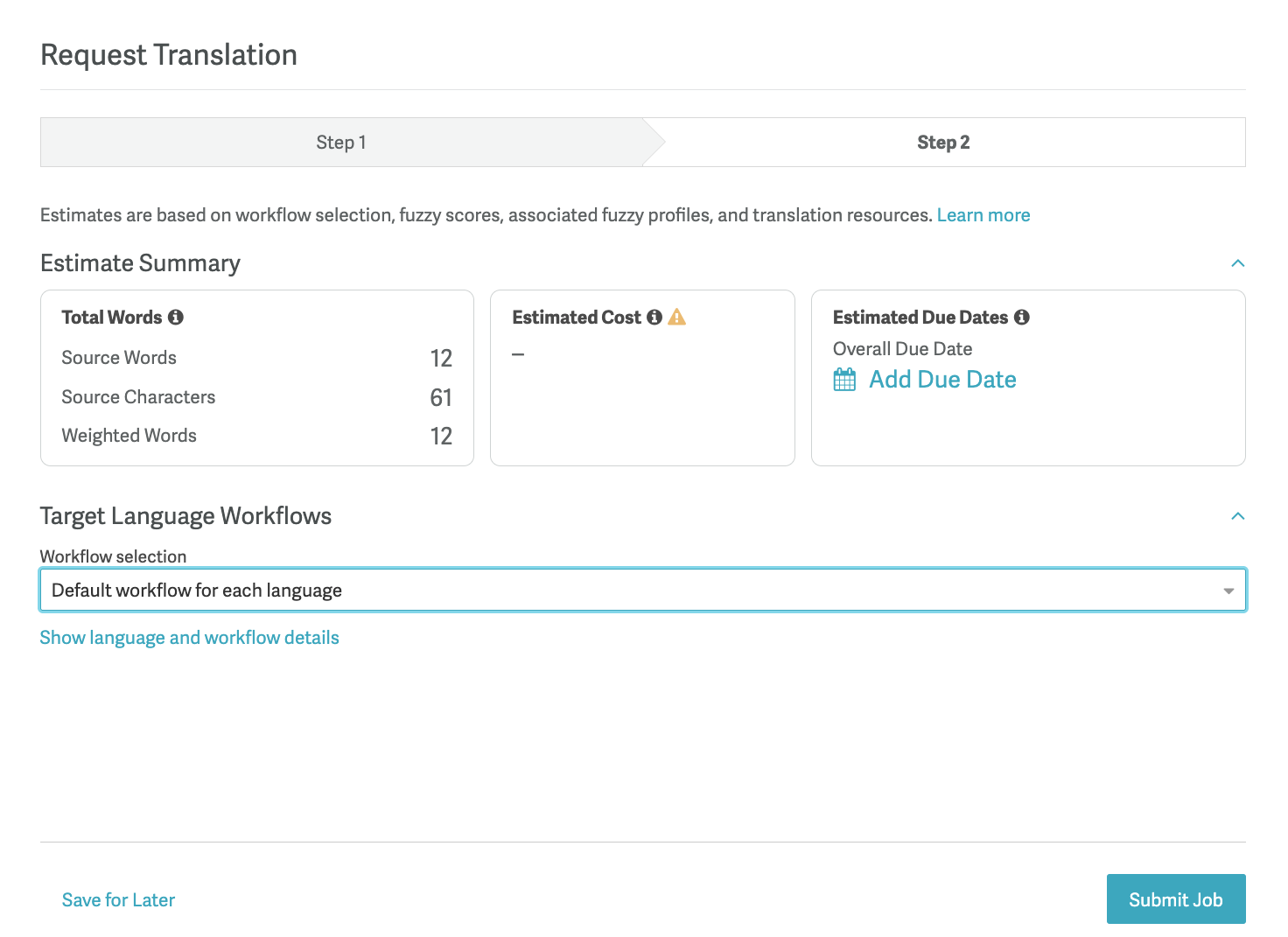This screenshot has height=937, width=1288.
Task: Open the Learn more link
Action: pos(983,215)
